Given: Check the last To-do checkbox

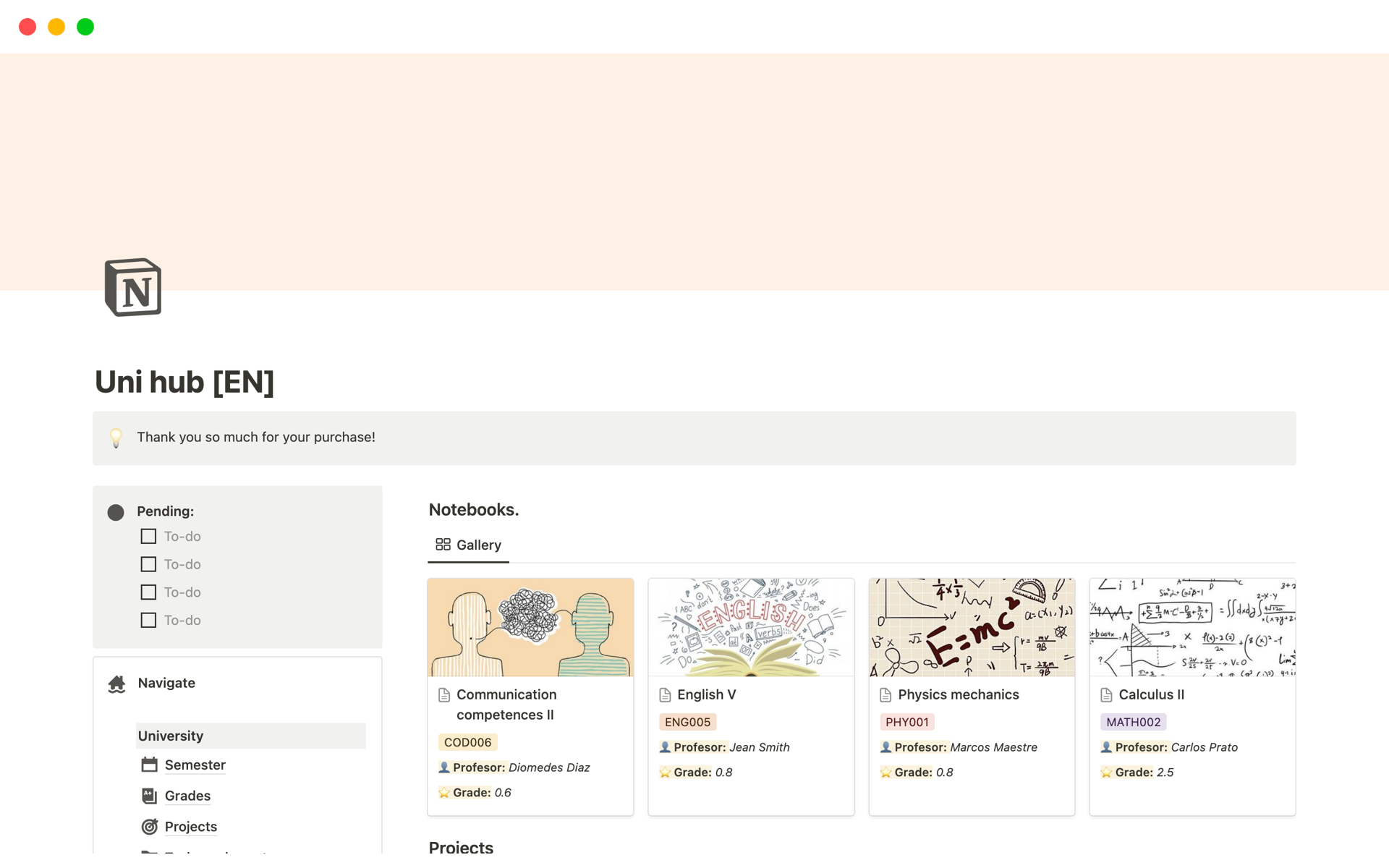Looking at the screenshot, I should coord(148,620).
